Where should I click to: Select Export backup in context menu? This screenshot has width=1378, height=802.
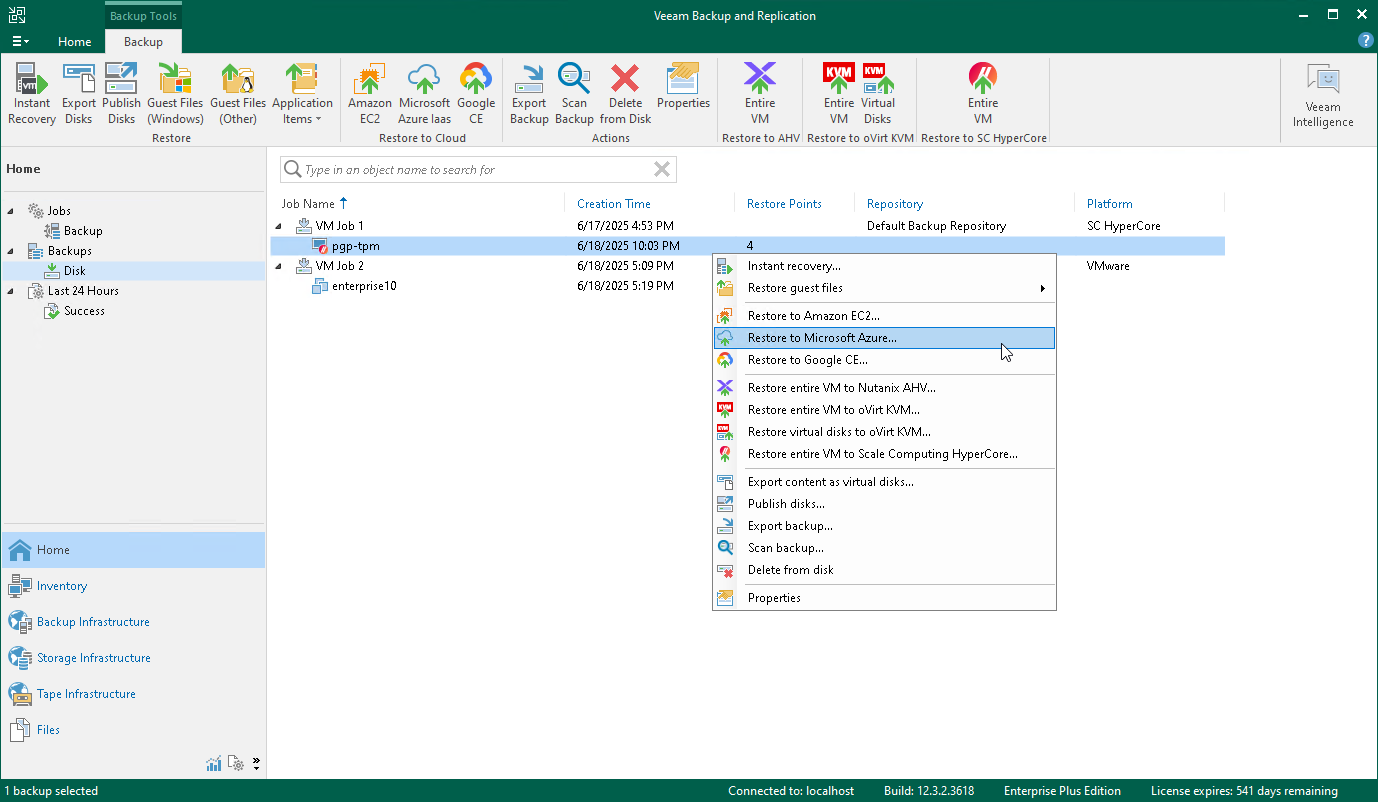point(884,526)
